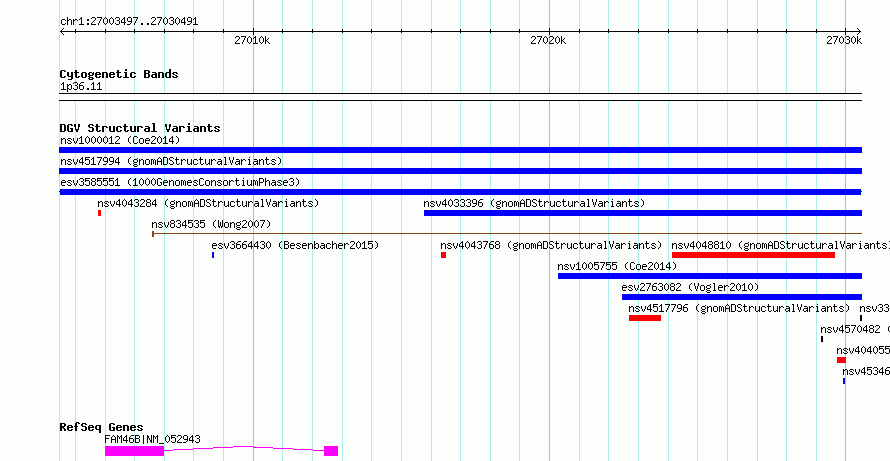Click the blue bar under nsv1000012
890x461 pixels.
point(460,150)
